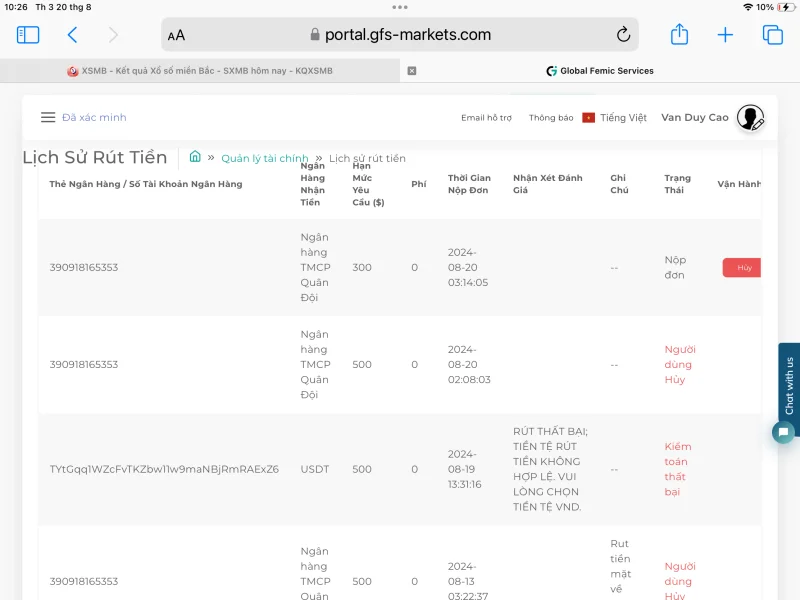Open Tiếng Việt language selector
Screen dimensions: 800x600
[x=614, y=118]
